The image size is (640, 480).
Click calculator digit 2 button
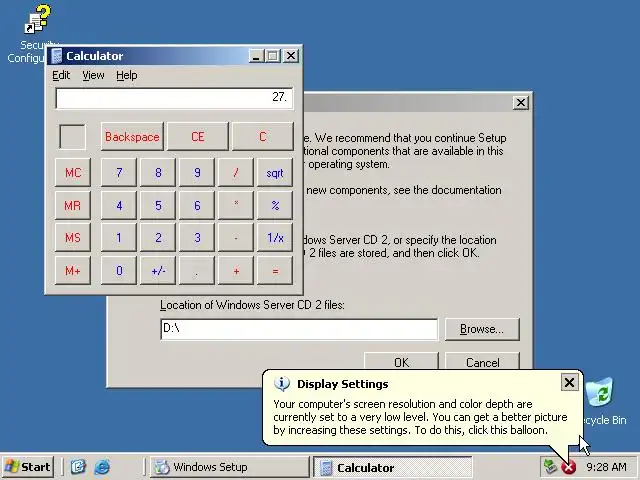(x=158, y=238)
